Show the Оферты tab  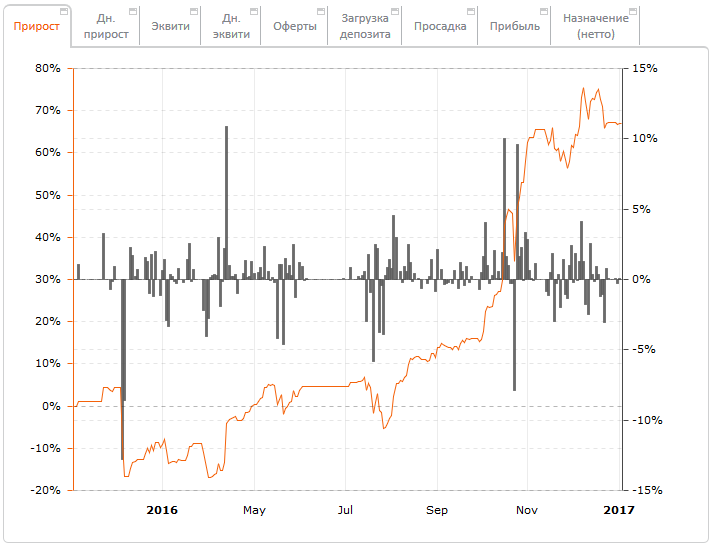[294, 27]
